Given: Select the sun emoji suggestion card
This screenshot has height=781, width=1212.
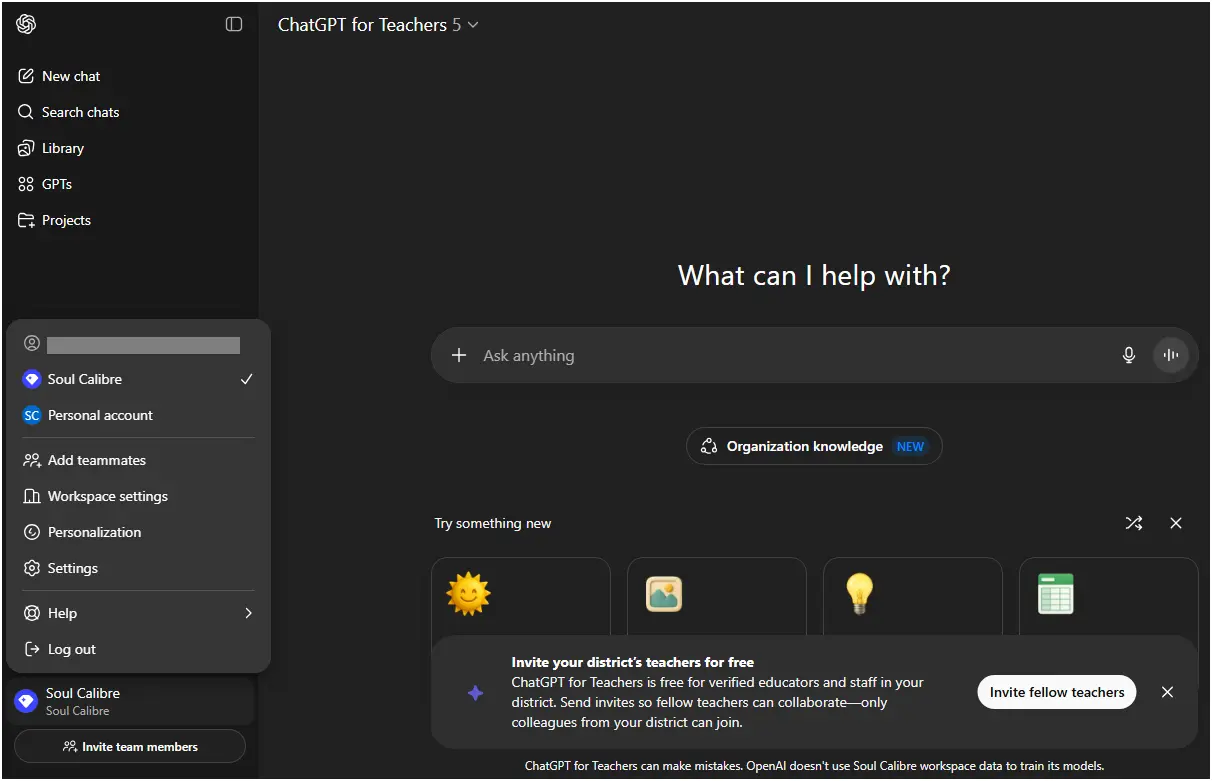Looking at the screenshot, I should [x=521, y=596].
